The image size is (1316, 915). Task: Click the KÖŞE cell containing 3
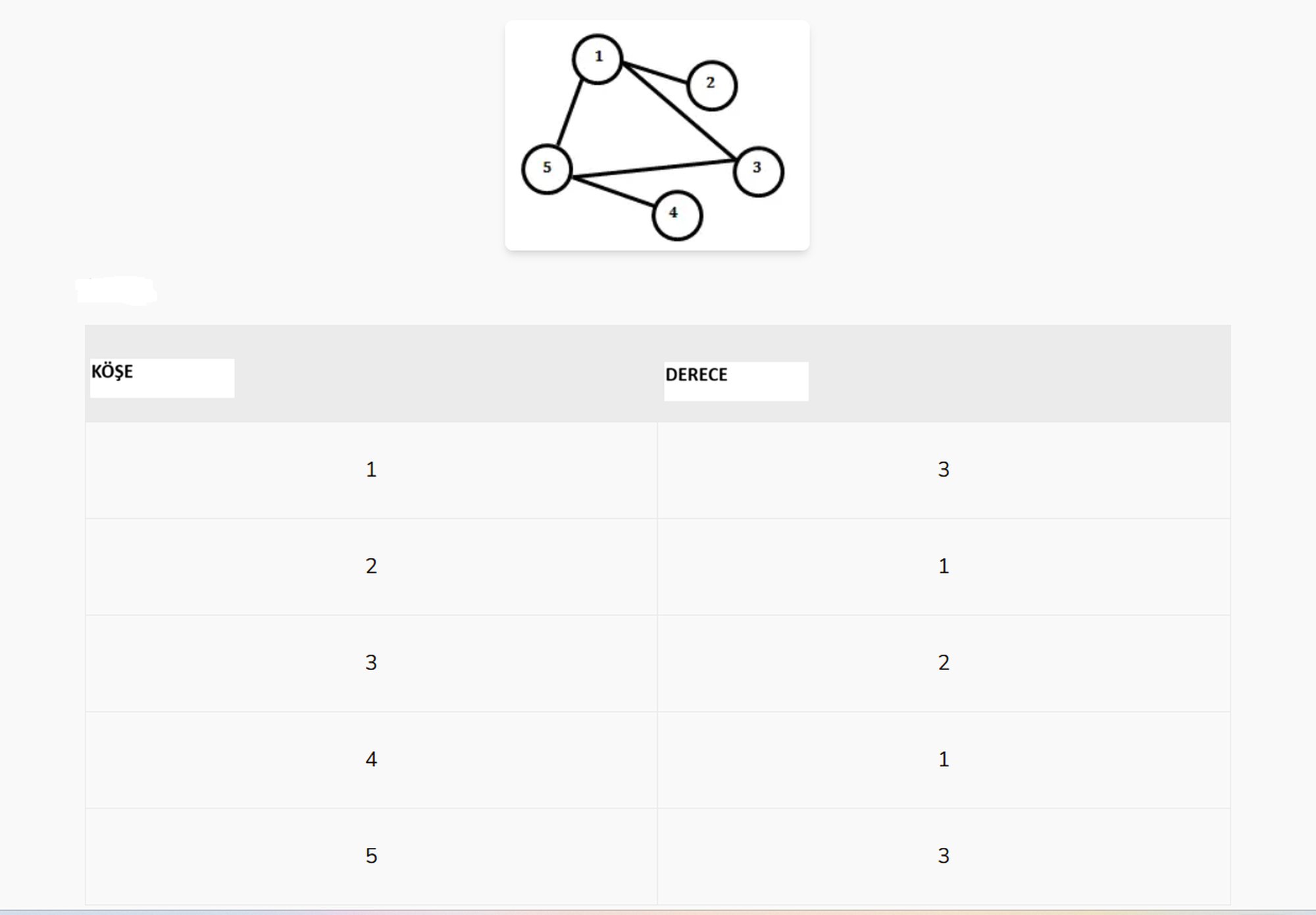(371, 663)
